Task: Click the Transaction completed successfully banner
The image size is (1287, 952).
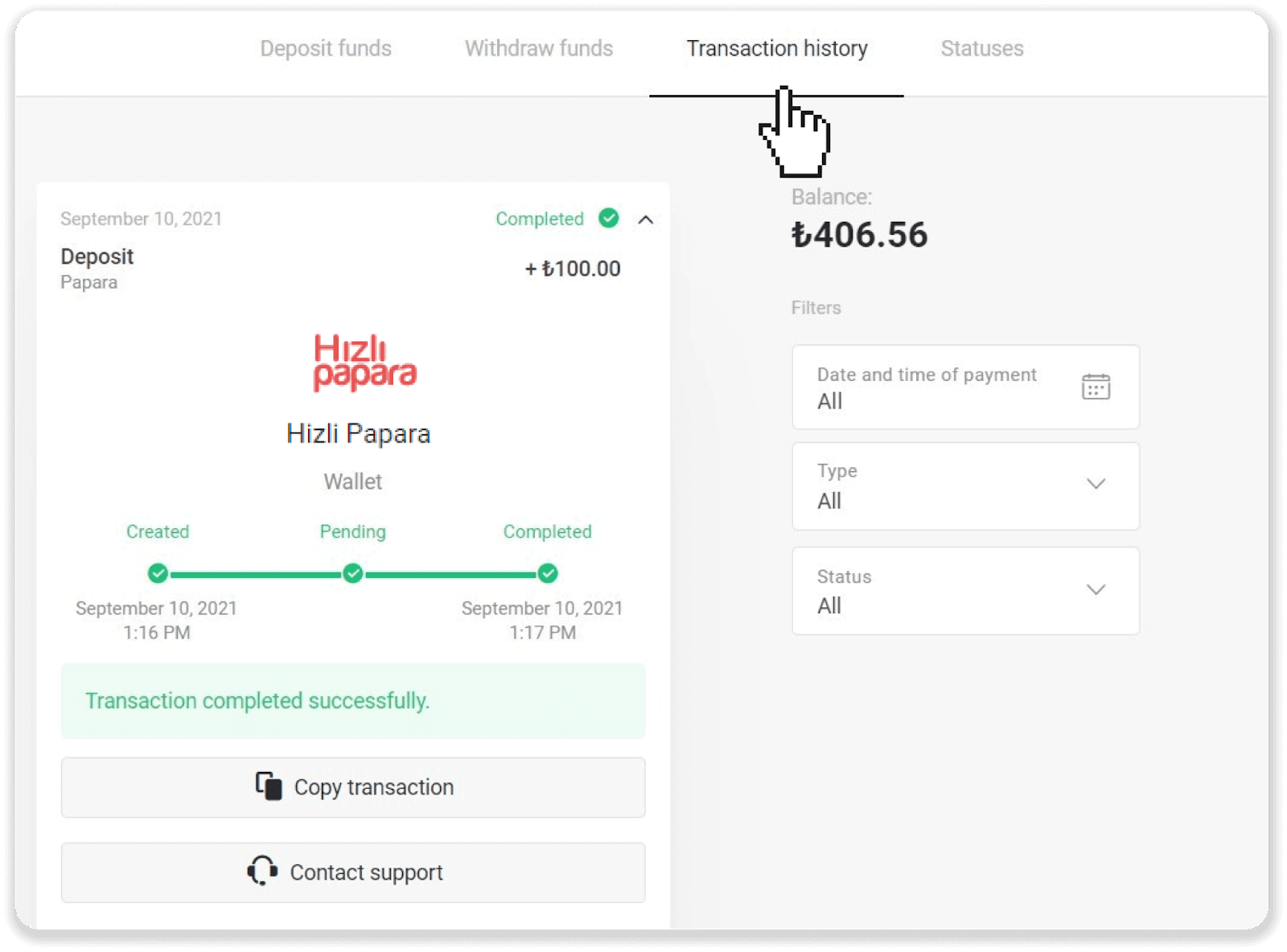Action: 353,700
